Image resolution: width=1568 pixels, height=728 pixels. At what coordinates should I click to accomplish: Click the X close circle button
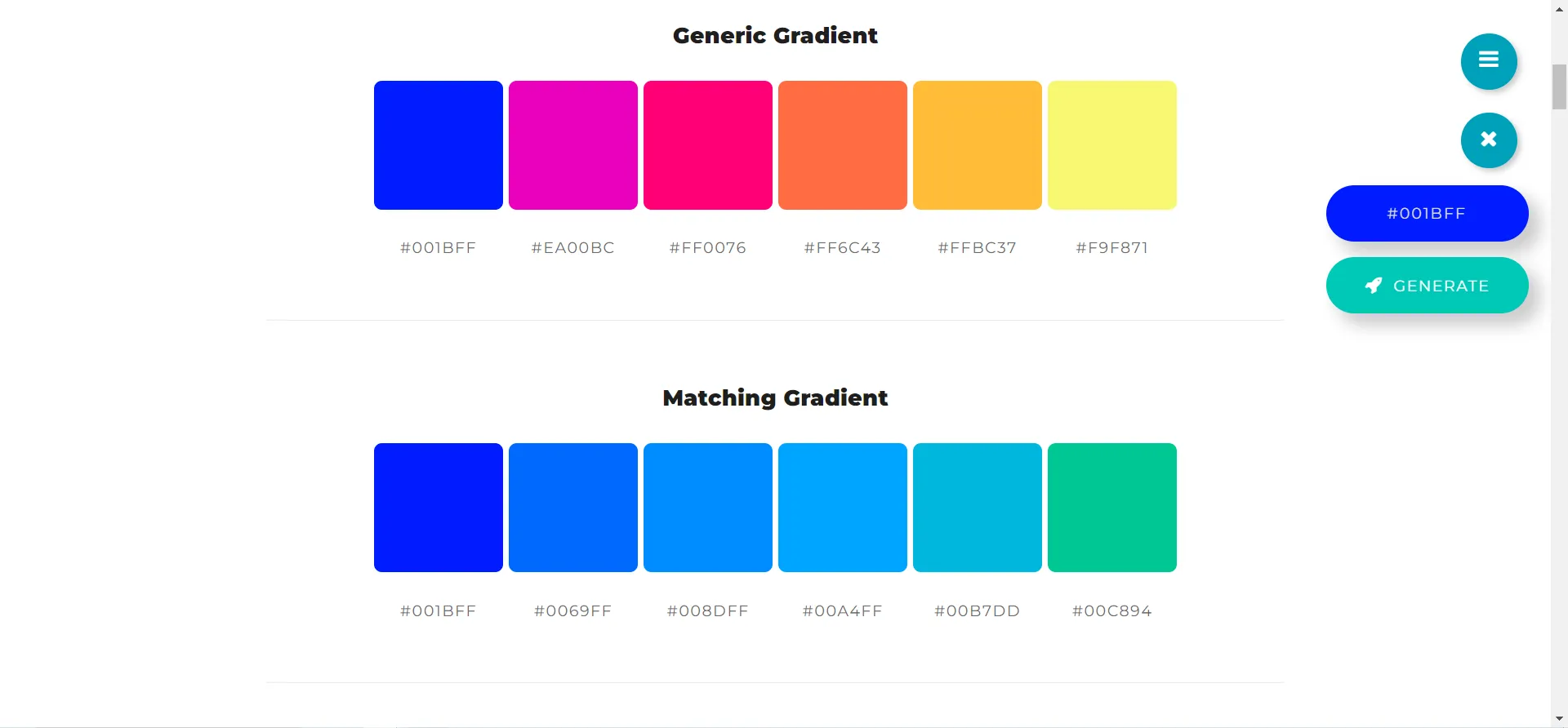pyautogui.click(x=1488, y=140)
